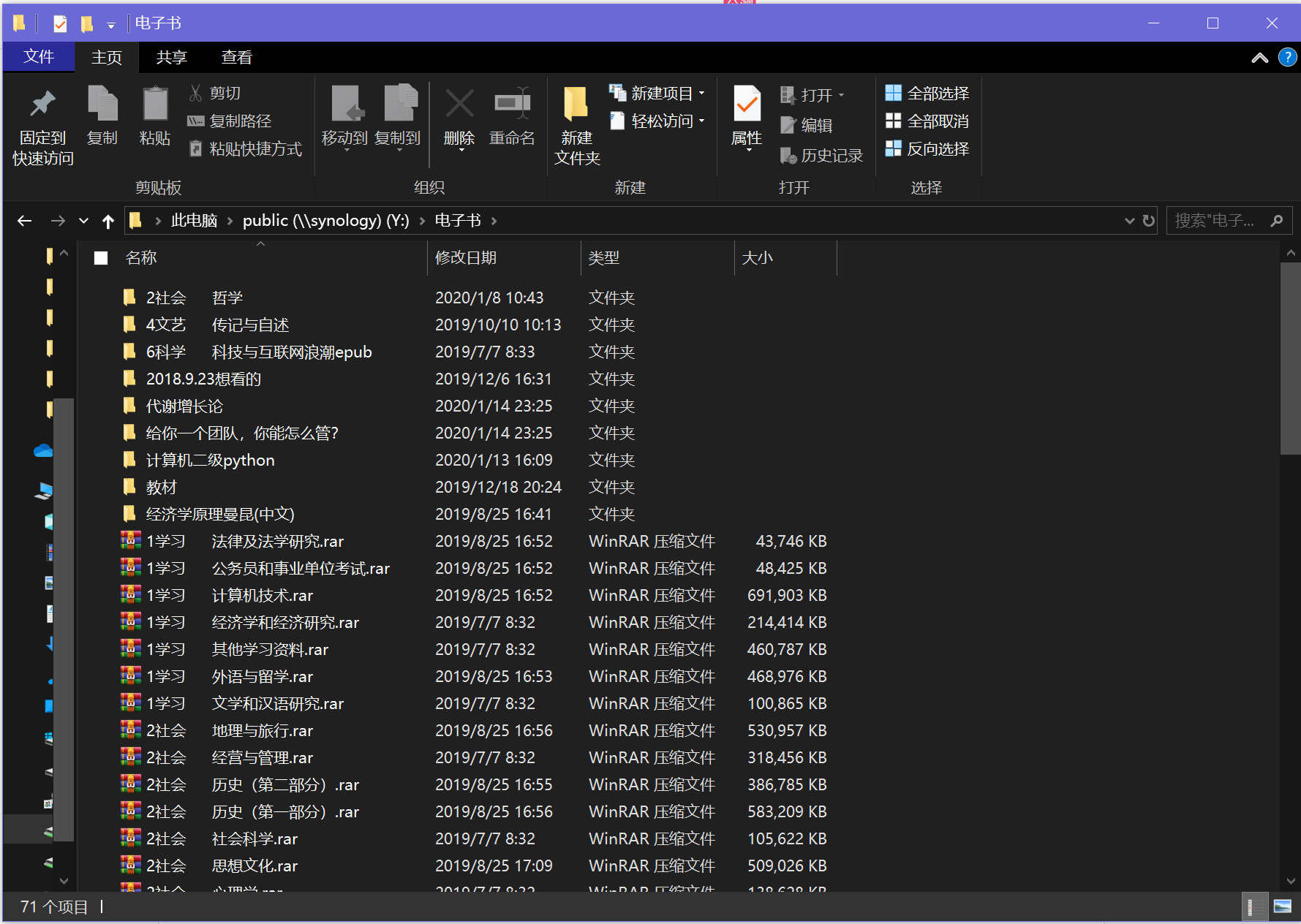Click Copy path in clipboard group
1301x924 pixels.
click(x=230, y=121)
